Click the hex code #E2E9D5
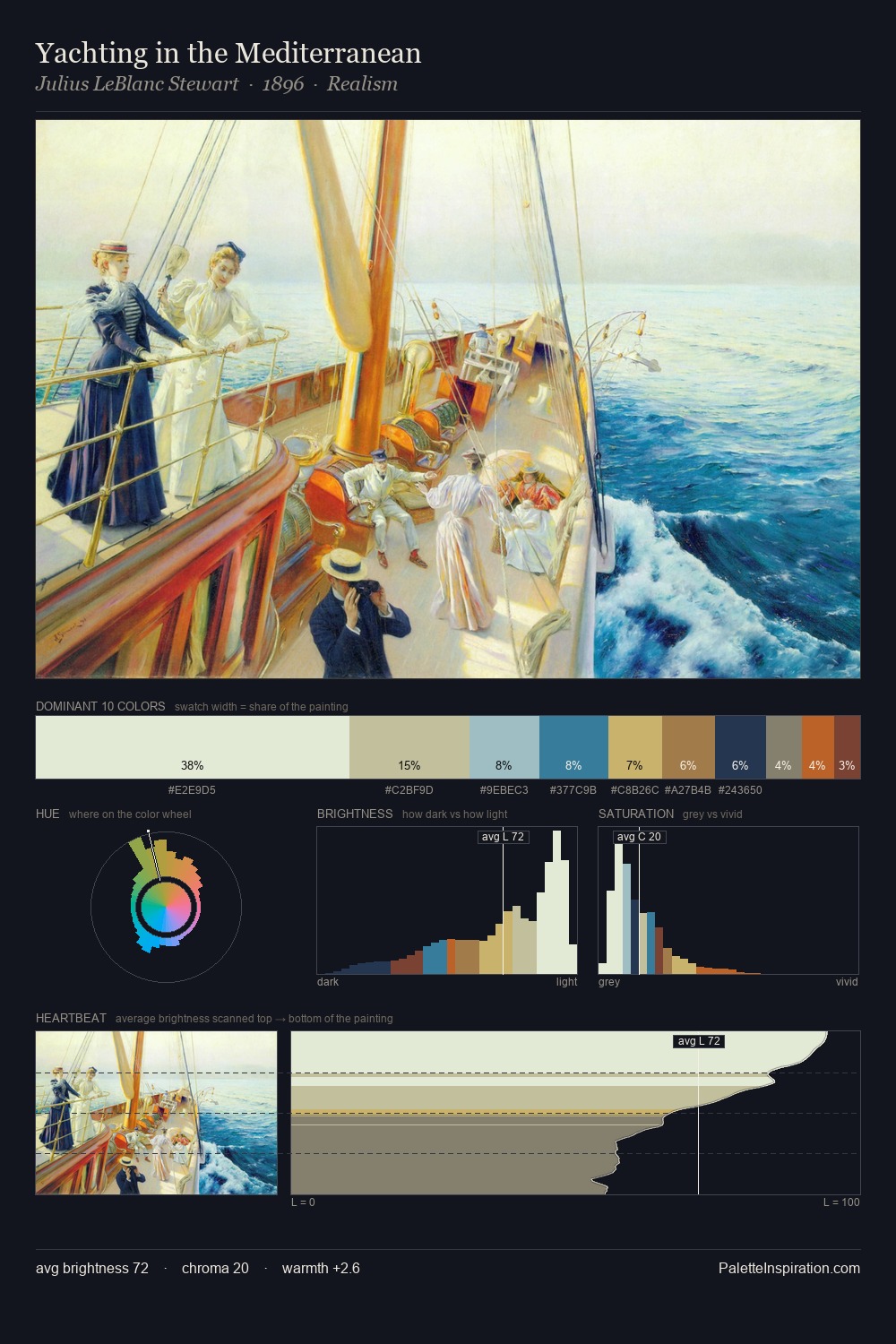896x1344 pixels. point(192,790)
